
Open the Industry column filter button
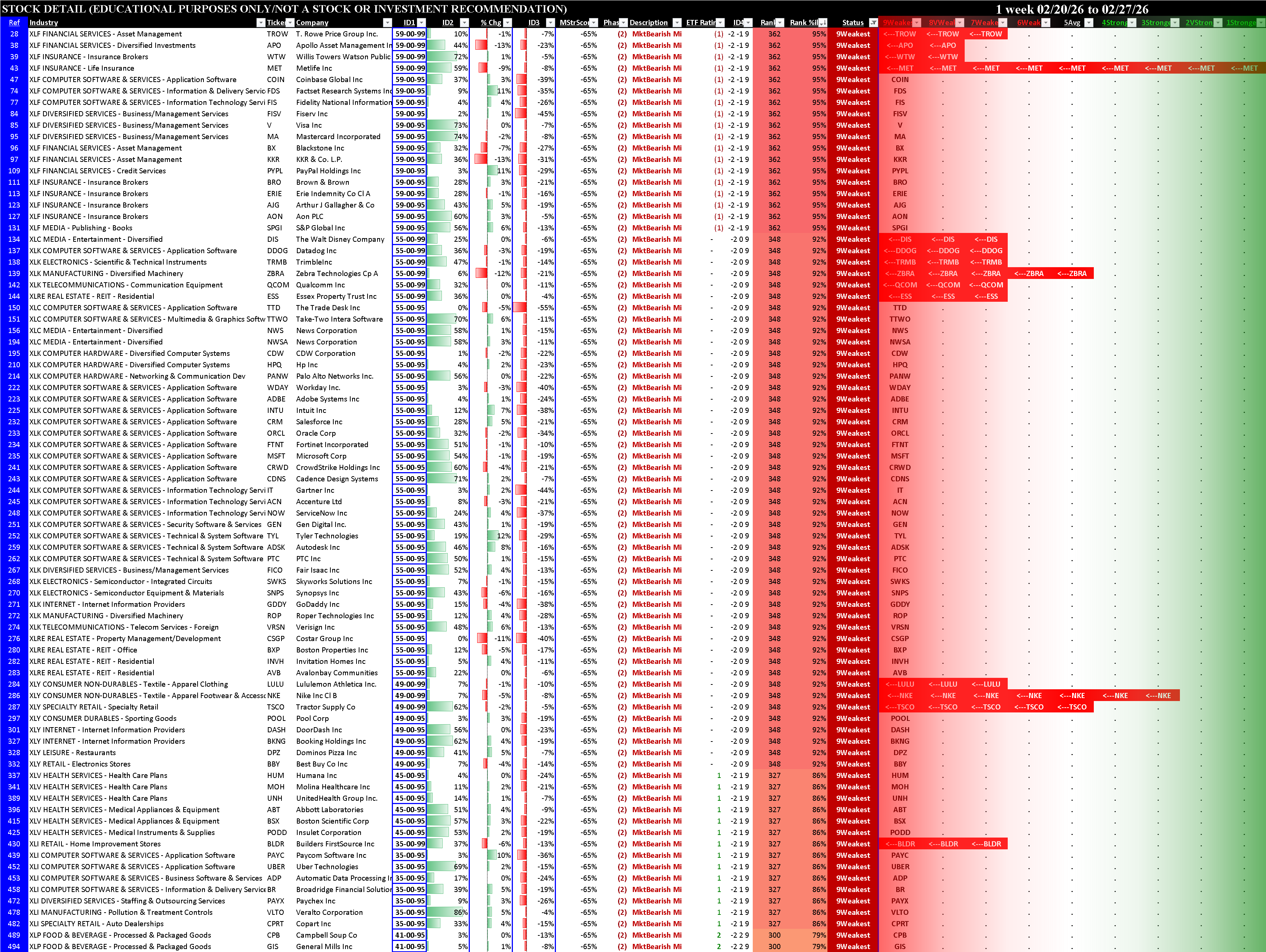tap(261, 23)
